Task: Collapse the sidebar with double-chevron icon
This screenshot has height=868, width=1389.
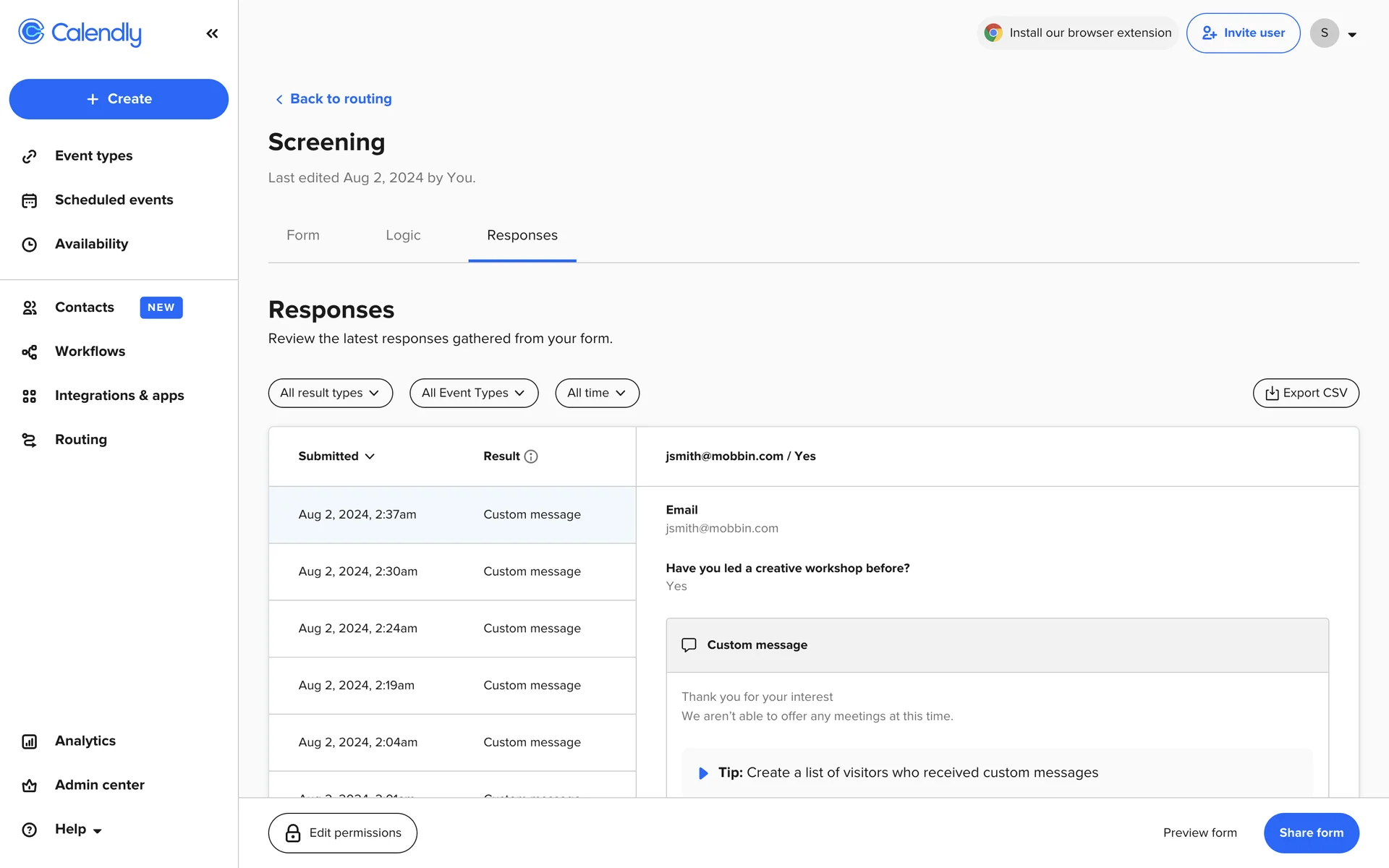Action: point(212,33)
